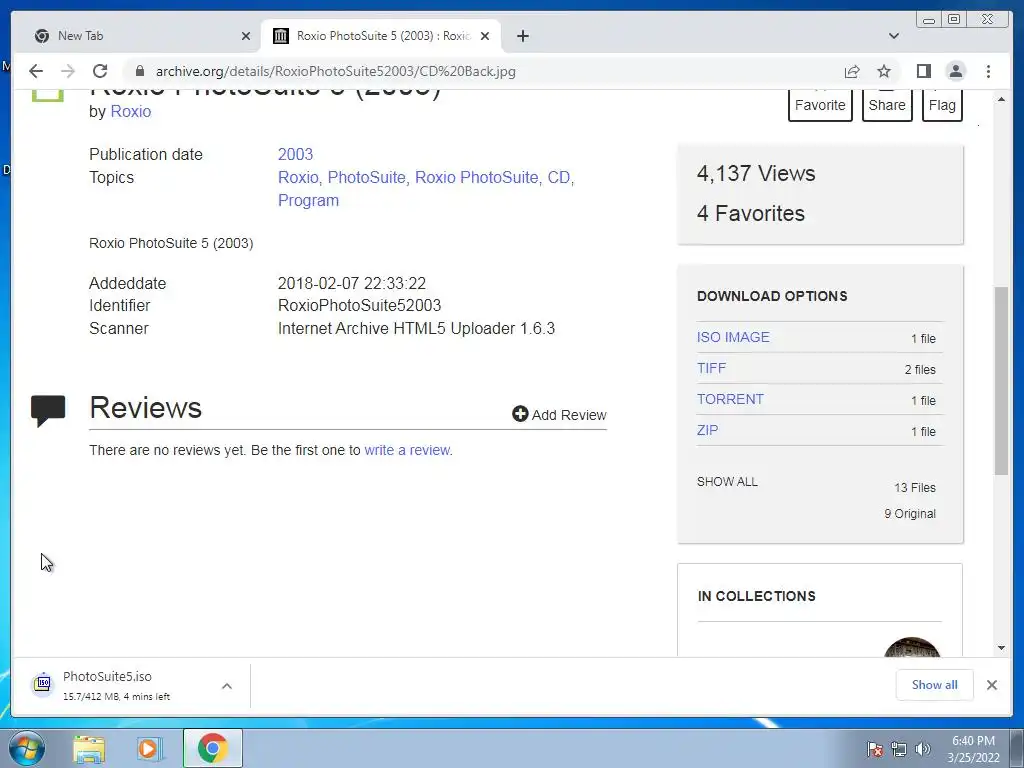Expand PhotoSuite5.iso download options chevron
Screen dimensions: 1024x768
(227, 686)
